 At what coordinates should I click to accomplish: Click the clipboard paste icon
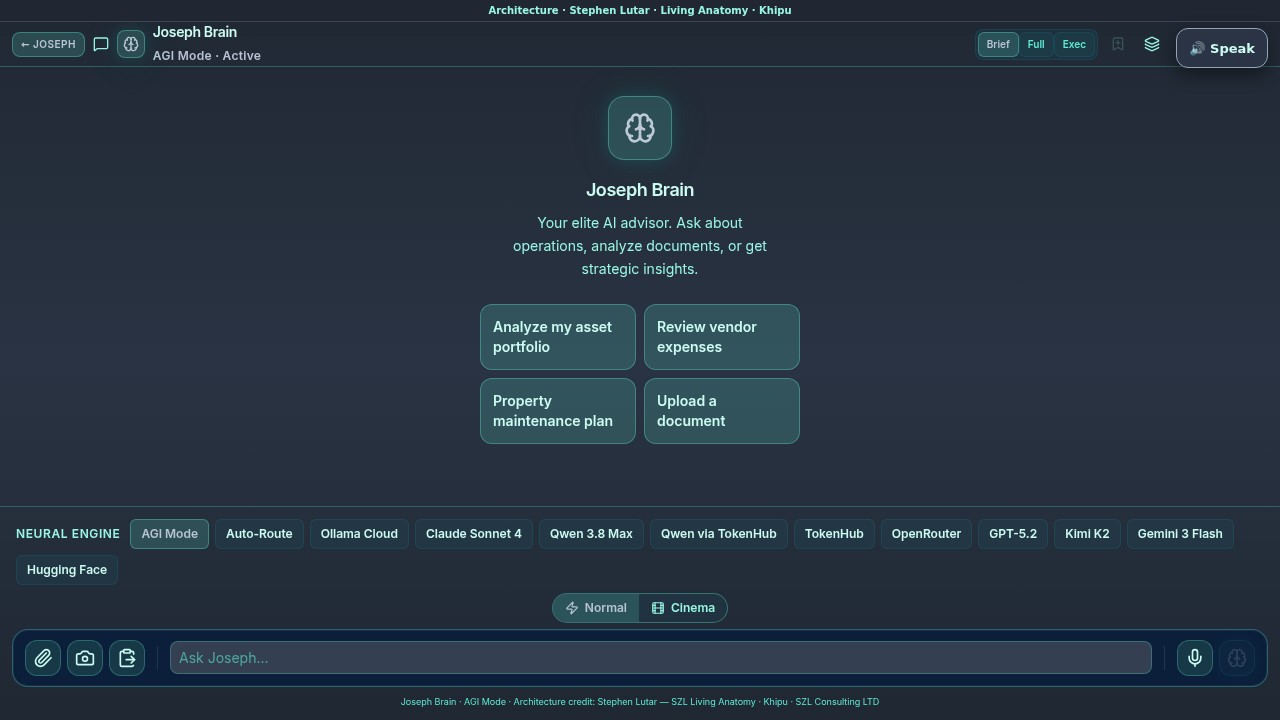(127, 658)
